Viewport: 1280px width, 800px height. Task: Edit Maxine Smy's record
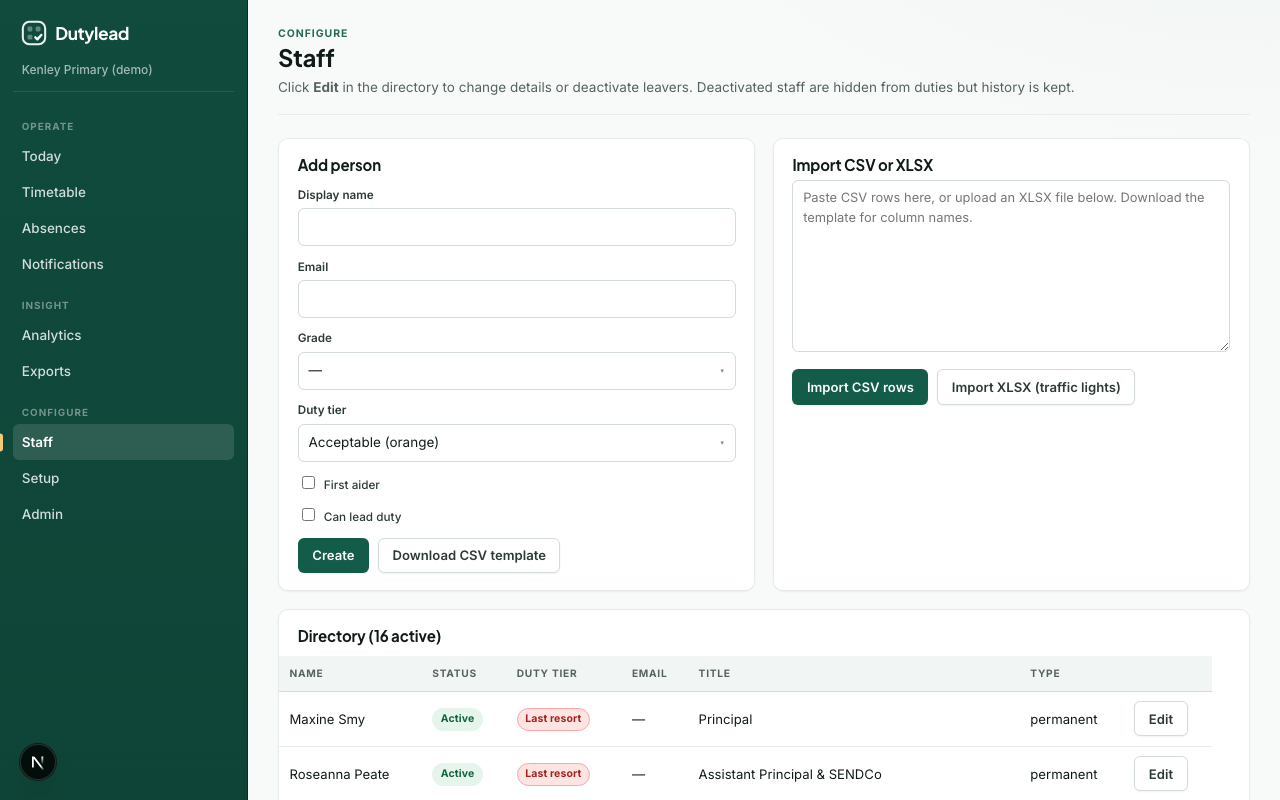(x=1160, y=719)
